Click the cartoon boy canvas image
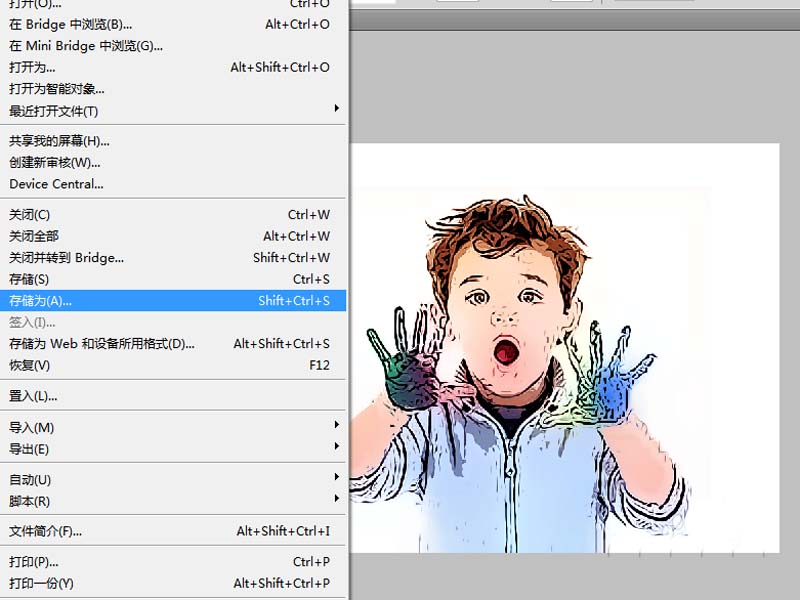The image size is (800, 600). click(x=564, y=348)
